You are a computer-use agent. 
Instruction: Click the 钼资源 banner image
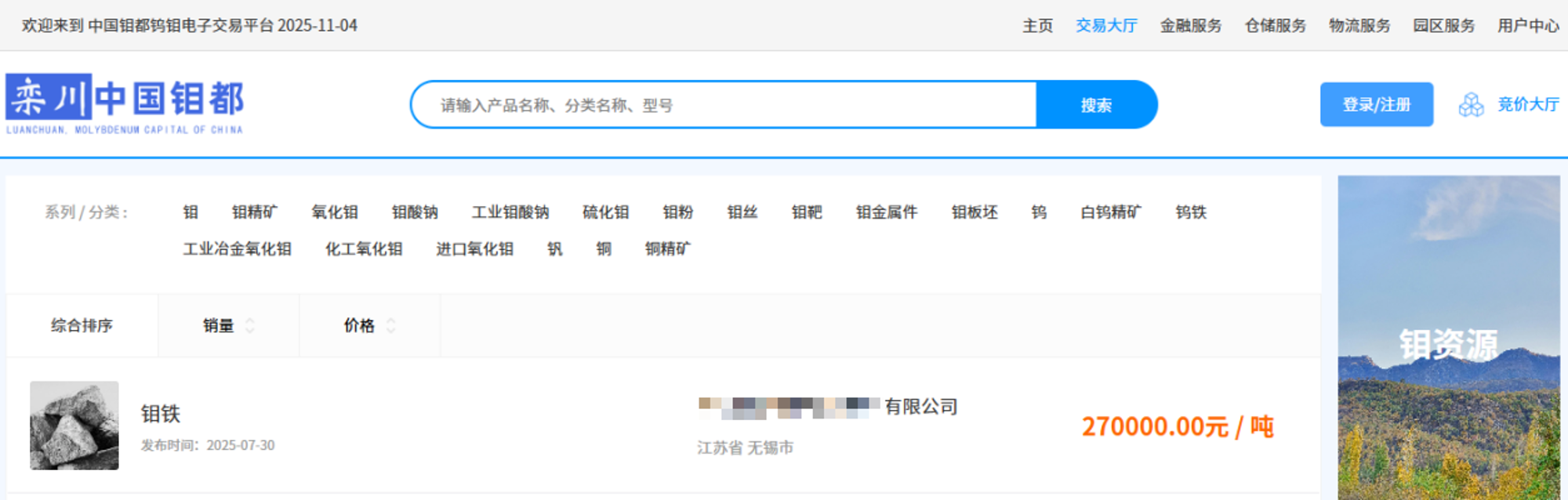[x=1448, y=338]
